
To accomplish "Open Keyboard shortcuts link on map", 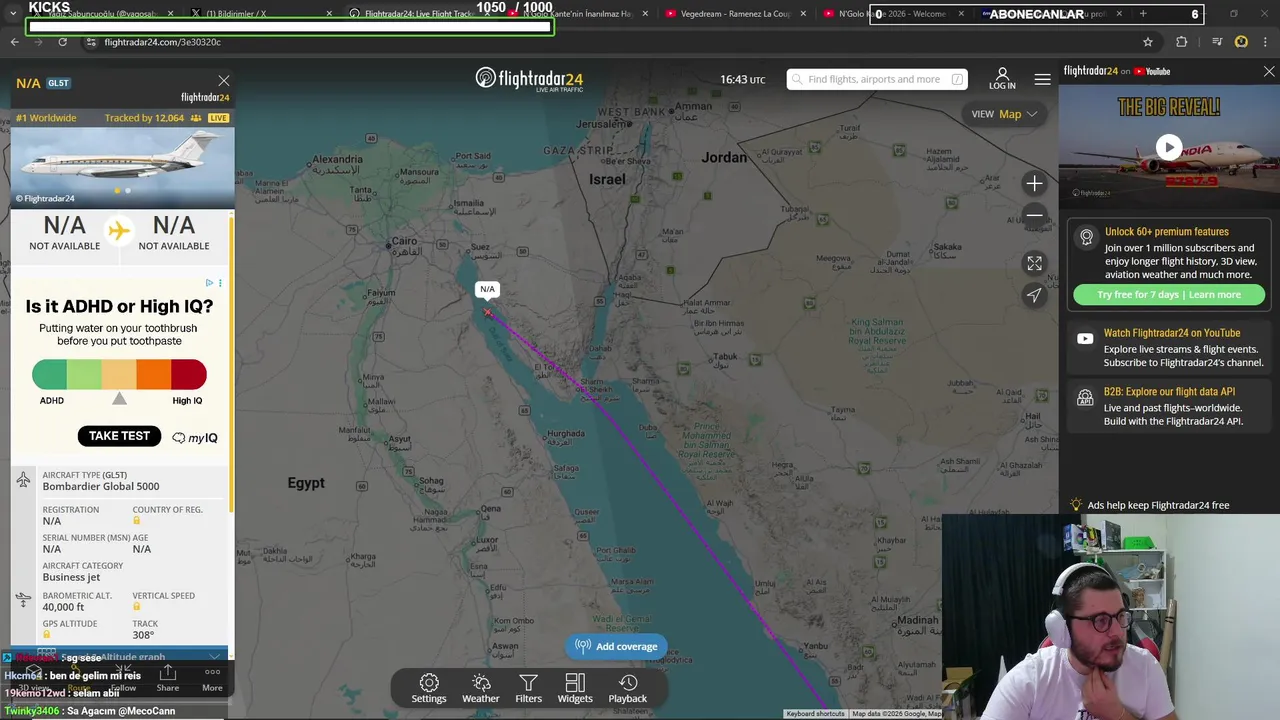I will point(815,714).
